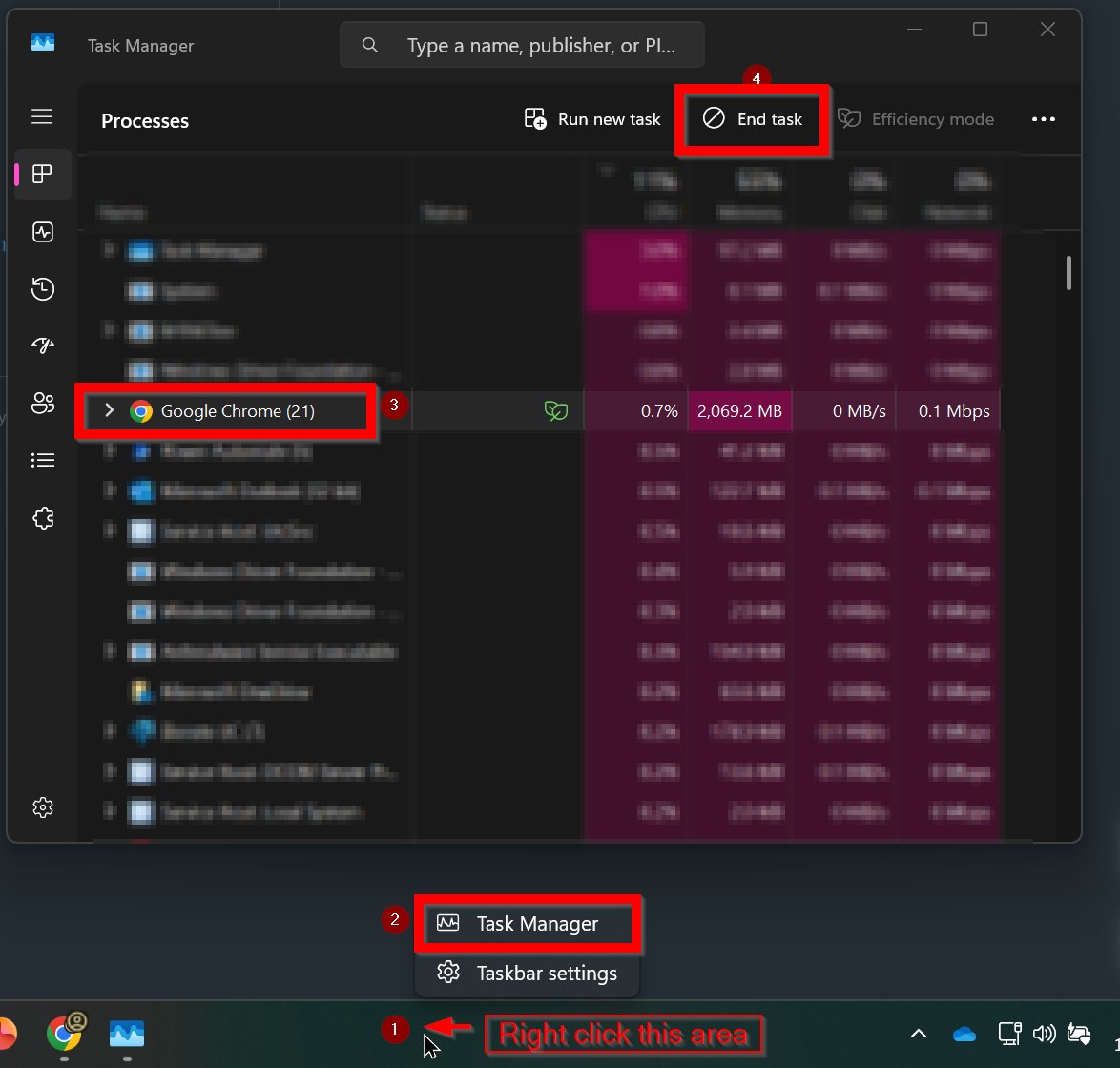1120x1068 pixels.
Task: Switch to the Users page icon
Action: (x=42, y=403)
